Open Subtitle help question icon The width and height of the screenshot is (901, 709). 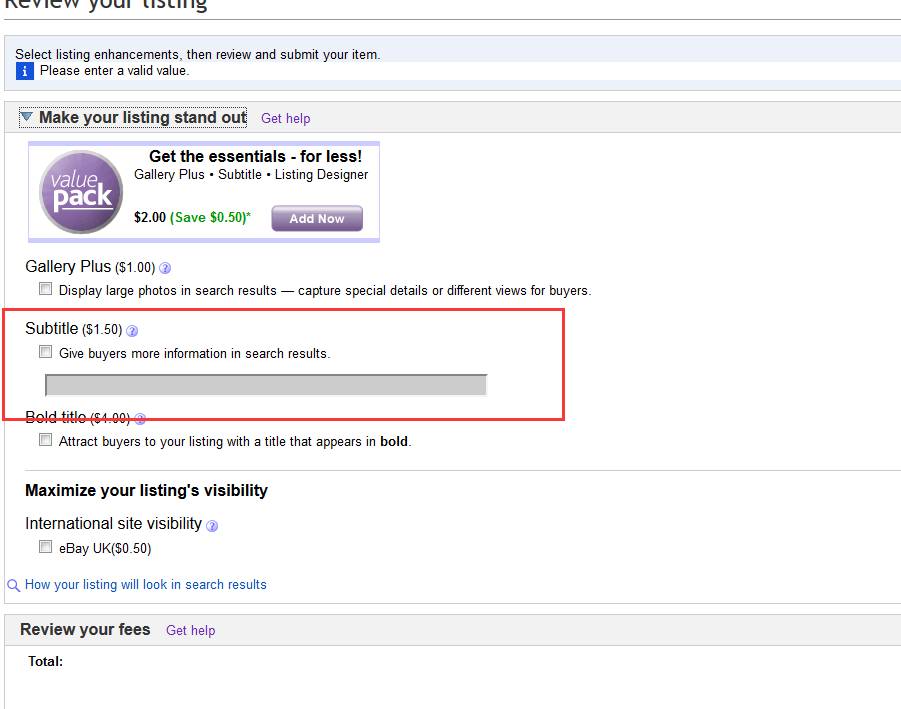(132, 330)
